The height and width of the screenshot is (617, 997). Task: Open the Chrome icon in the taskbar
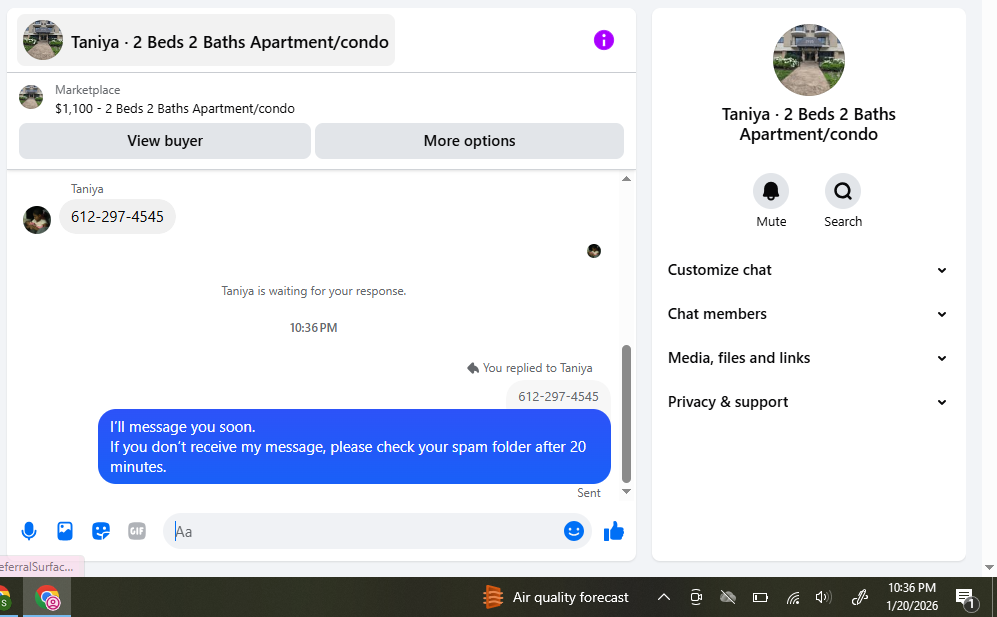48,598
